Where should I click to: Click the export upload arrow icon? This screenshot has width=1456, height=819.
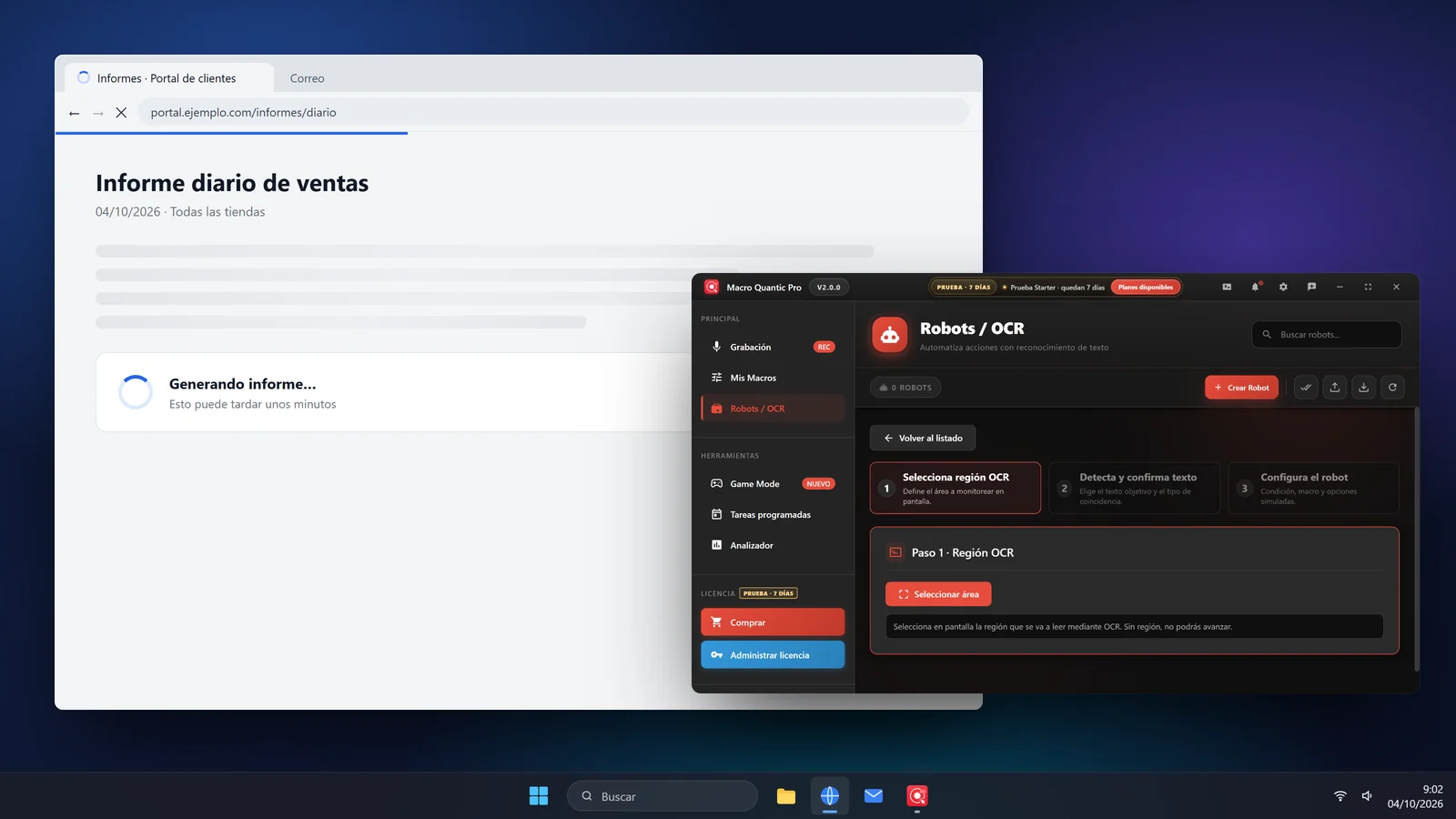(1335, 388)
